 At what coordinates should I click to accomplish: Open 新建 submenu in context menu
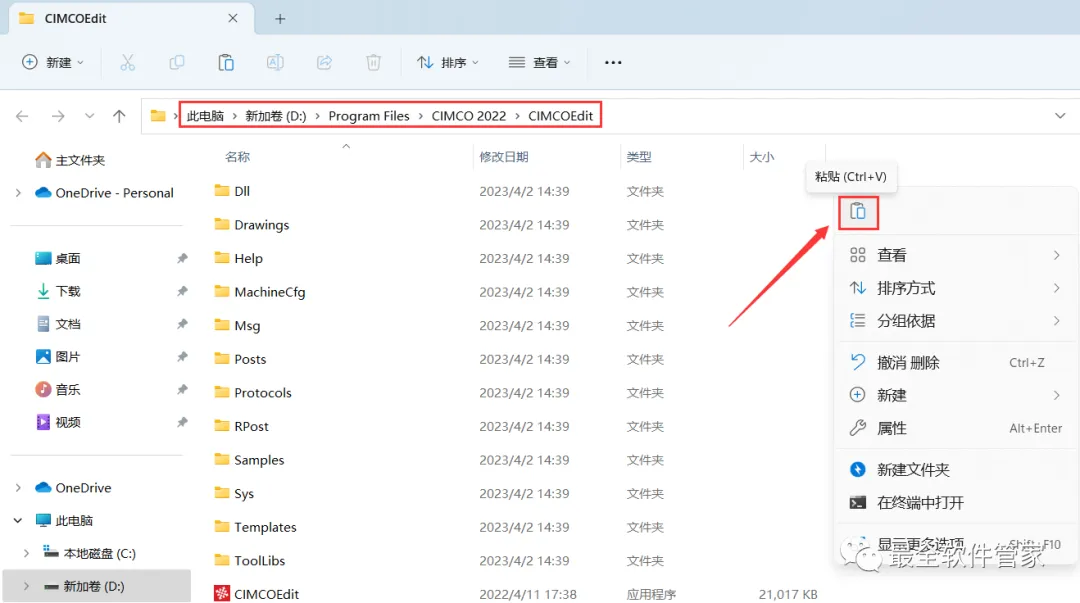(956, 395)
